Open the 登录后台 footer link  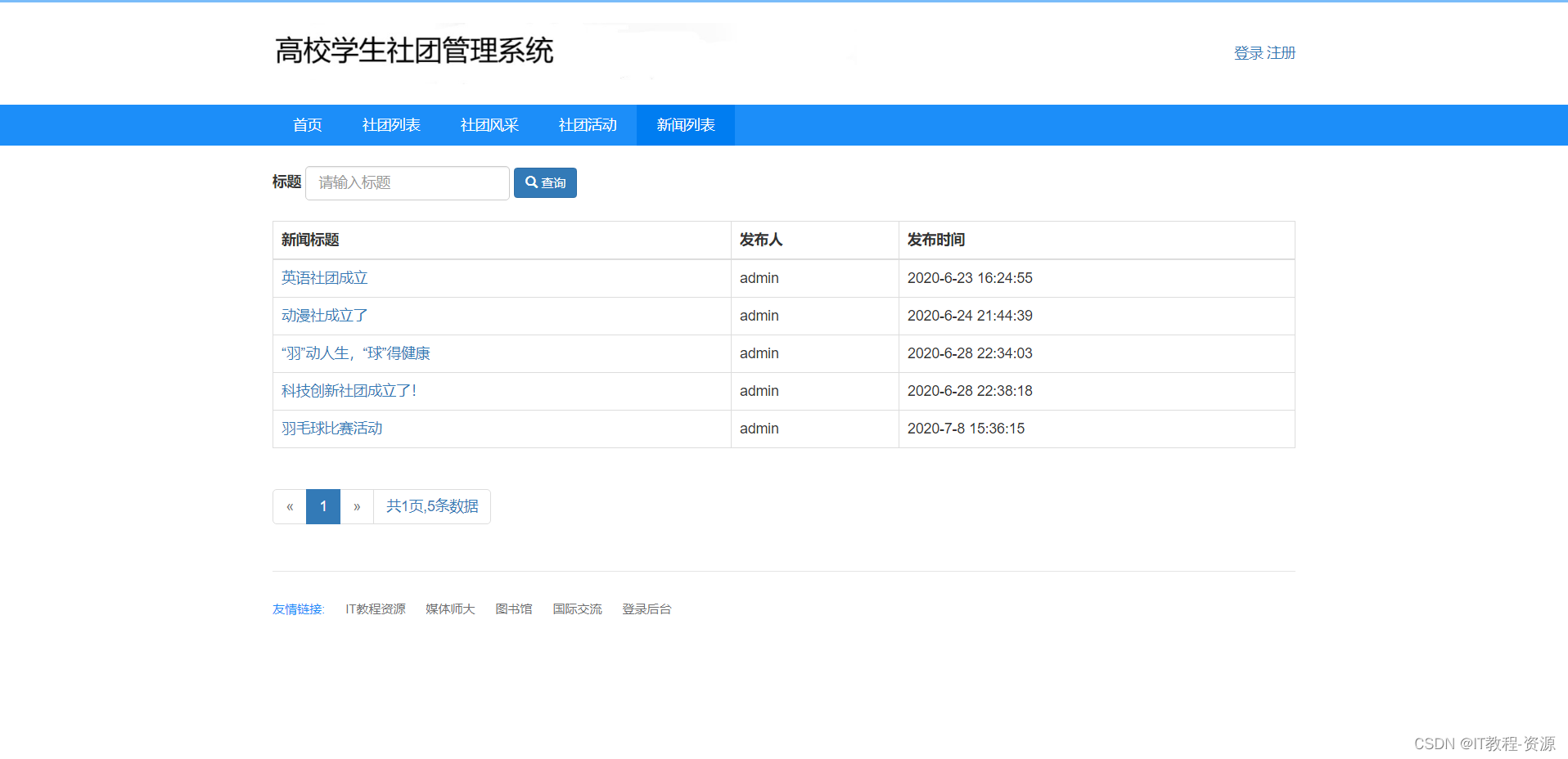[647, 609]
